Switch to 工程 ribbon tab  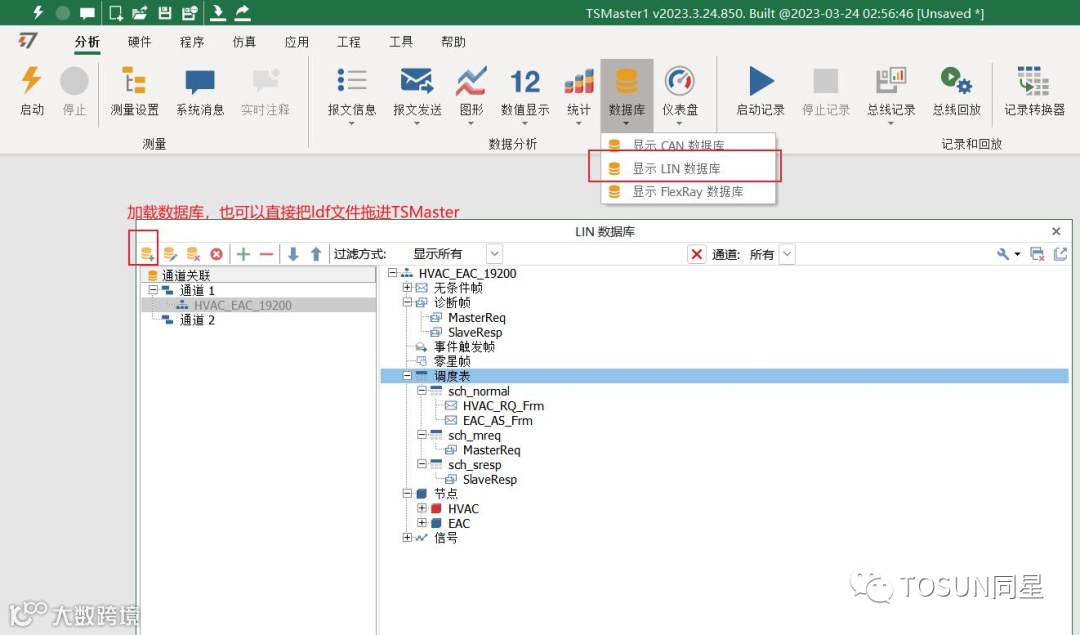click(x=349, y=42)
